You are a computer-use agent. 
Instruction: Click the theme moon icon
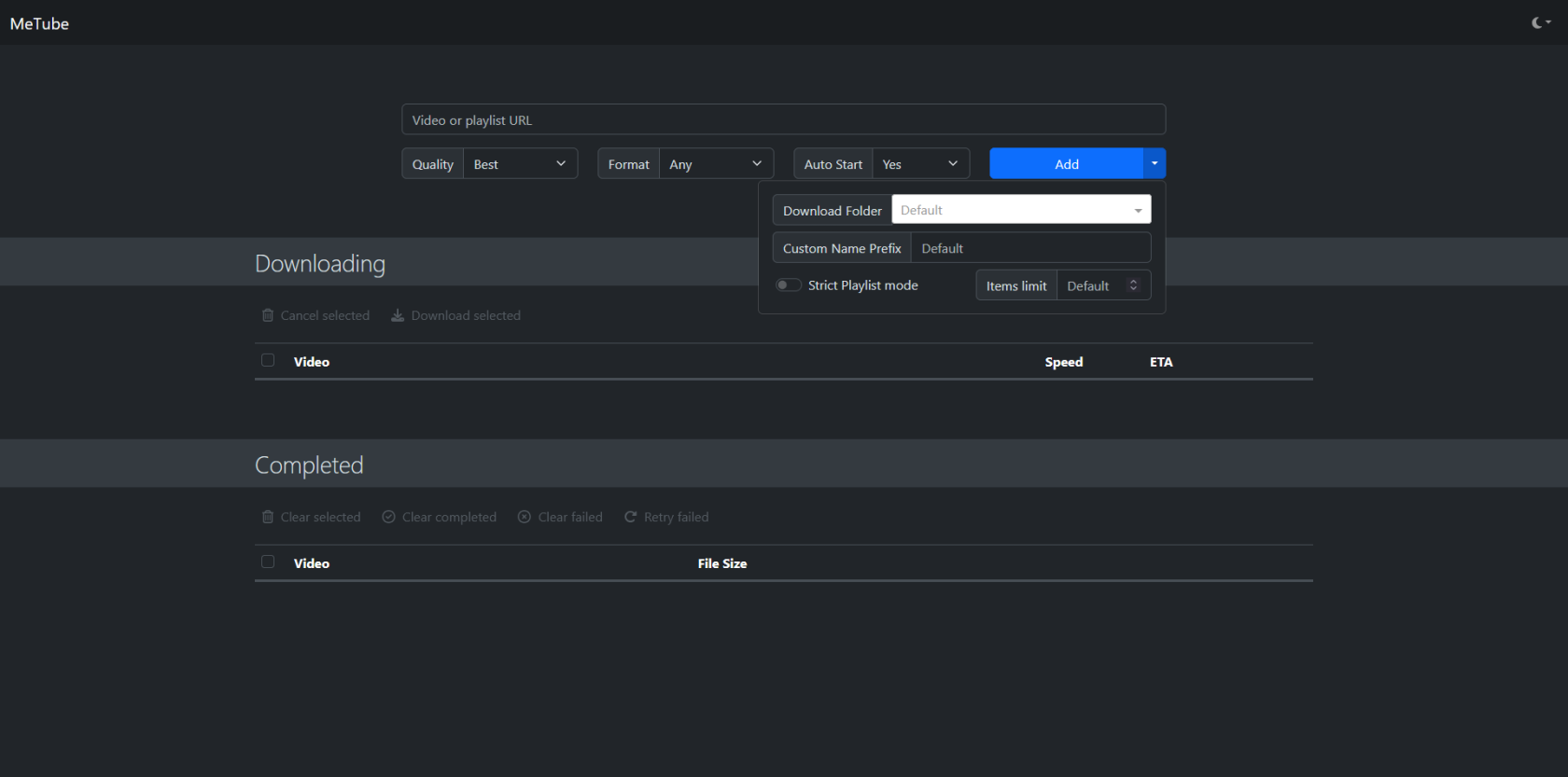(1537, 22)
